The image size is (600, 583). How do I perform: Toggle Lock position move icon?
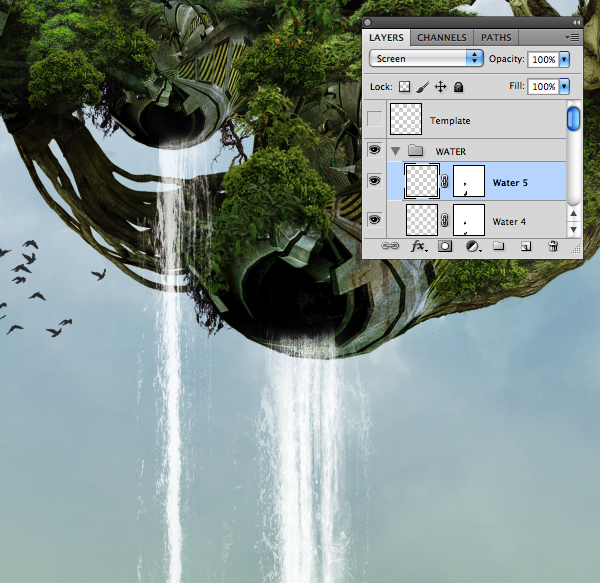coord(440,87)
